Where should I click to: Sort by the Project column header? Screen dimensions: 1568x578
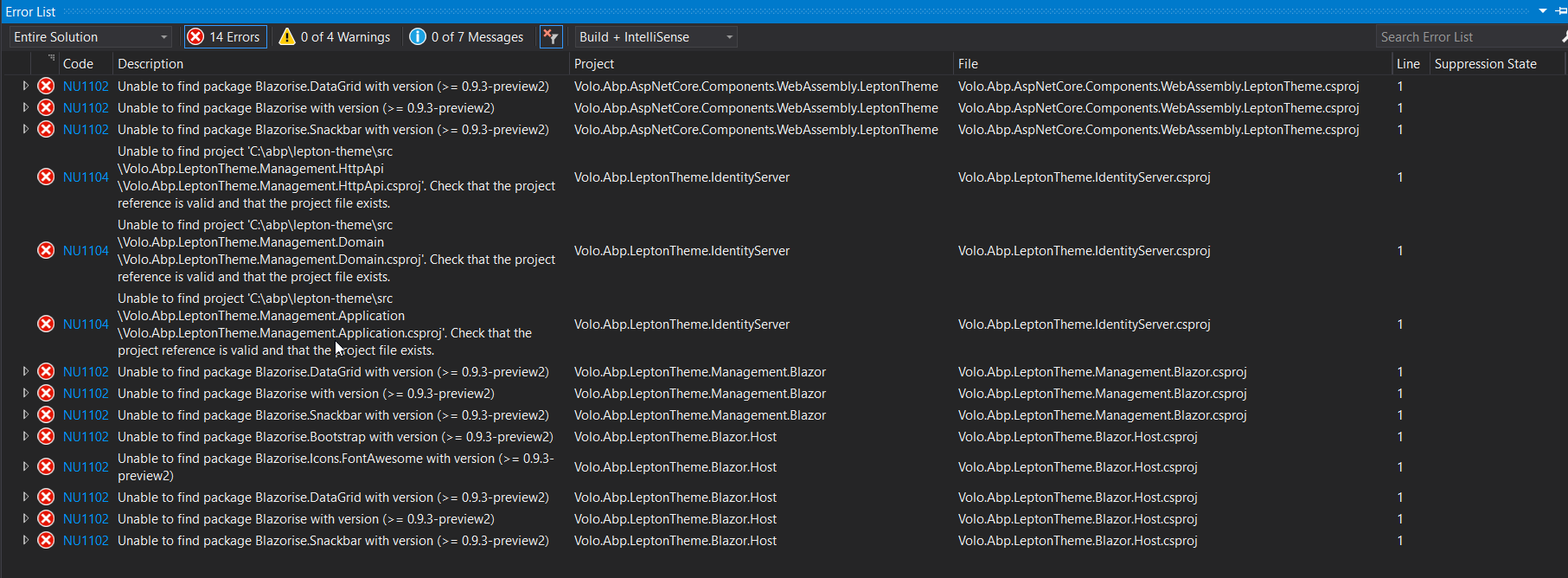click(x=594, y=64)
